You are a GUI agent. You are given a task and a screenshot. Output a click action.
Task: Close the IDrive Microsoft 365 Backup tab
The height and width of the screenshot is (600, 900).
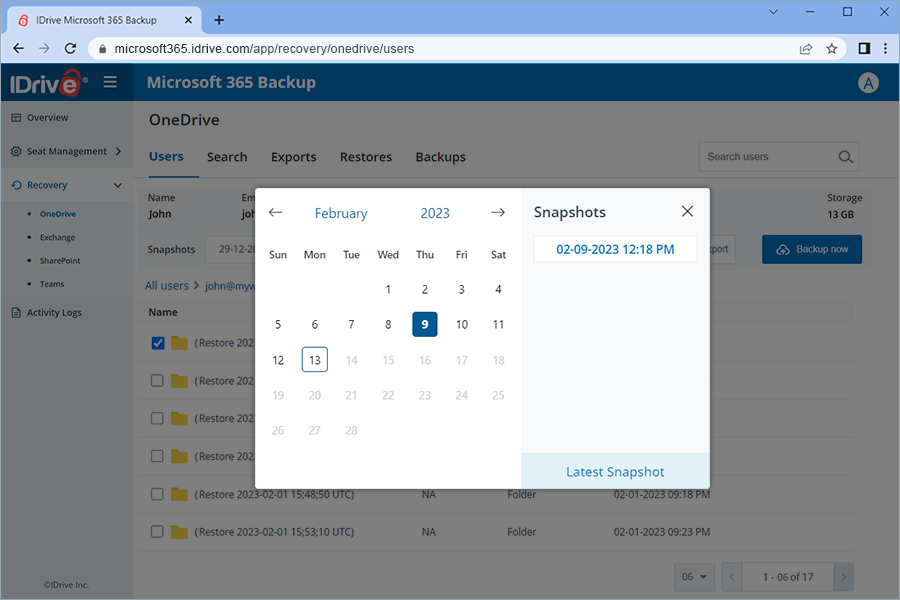(x=188, y=20)
